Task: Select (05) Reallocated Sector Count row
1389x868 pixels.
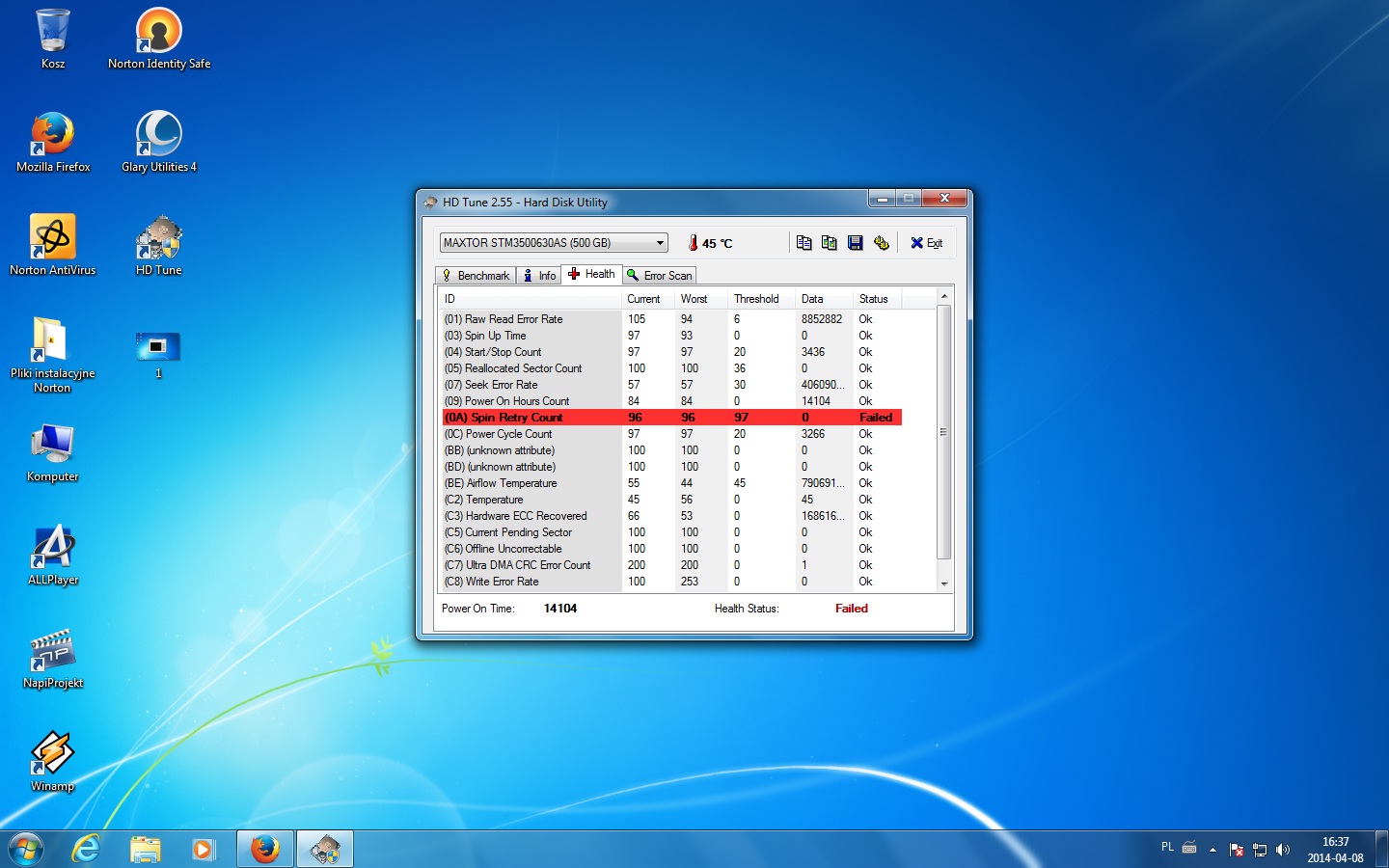Action: pyautogui.click(x=671, y=368)
